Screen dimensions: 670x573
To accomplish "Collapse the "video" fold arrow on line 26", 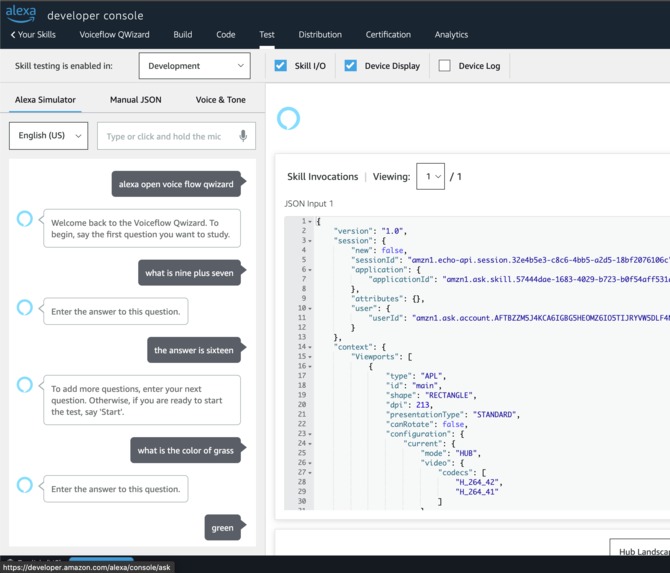I will pyautogui.click(x=310, y=463).
